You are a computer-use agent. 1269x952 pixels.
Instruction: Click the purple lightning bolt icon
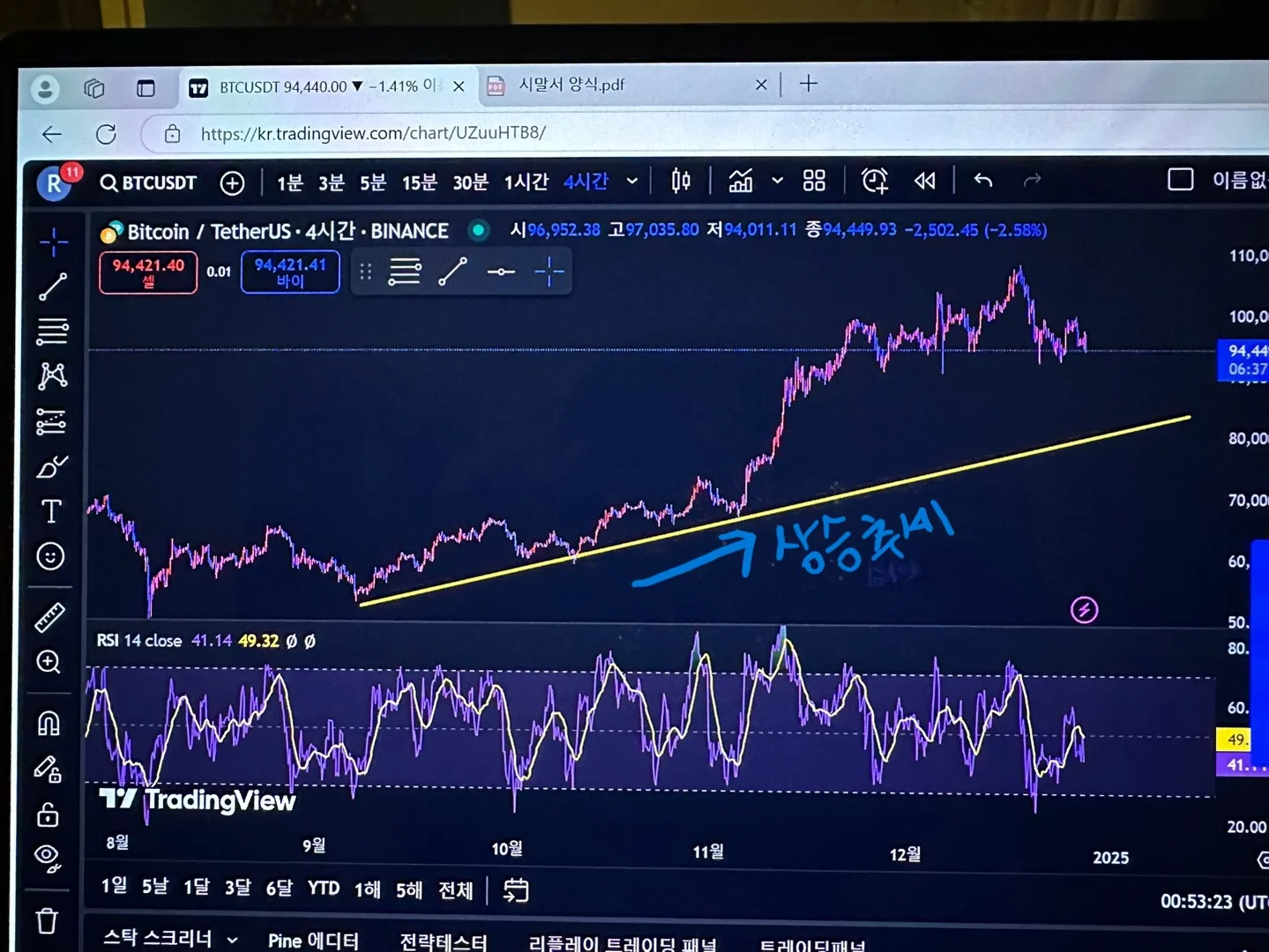click(x=1084, y=610)
